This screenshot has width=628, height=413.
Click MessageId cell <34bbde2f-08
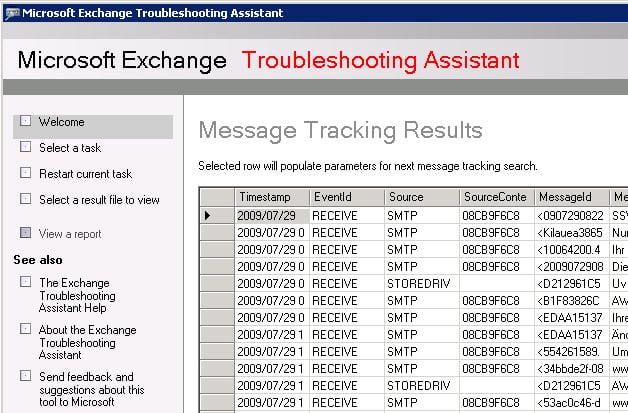572,369
